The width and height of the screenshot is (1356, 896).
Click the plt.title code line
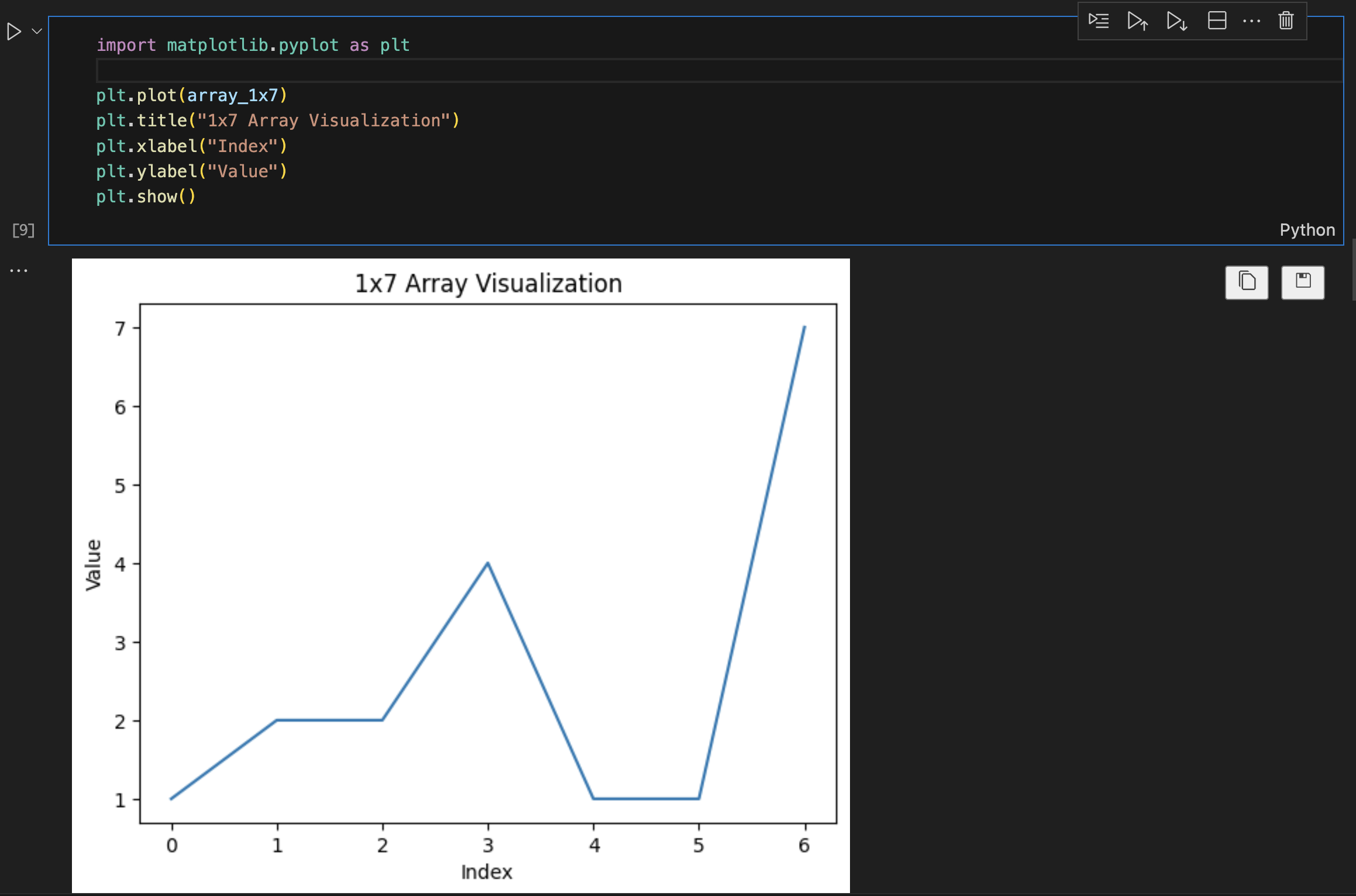click(x=278, y=121)
